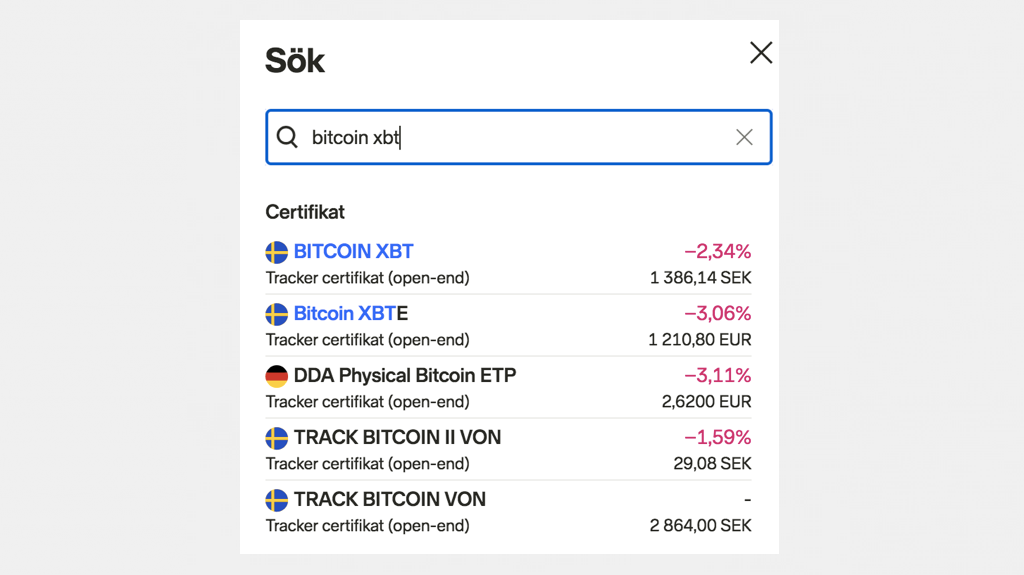Click the Certifikat section heading
This screenshot has width=1024, height=575.
tap(305, 212)
